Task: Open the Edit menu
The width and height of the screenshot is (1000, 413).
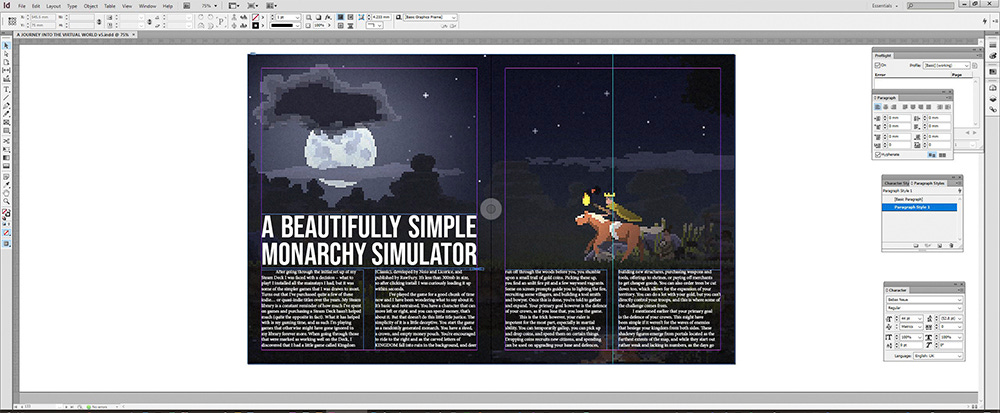Action: pos(36,6)
